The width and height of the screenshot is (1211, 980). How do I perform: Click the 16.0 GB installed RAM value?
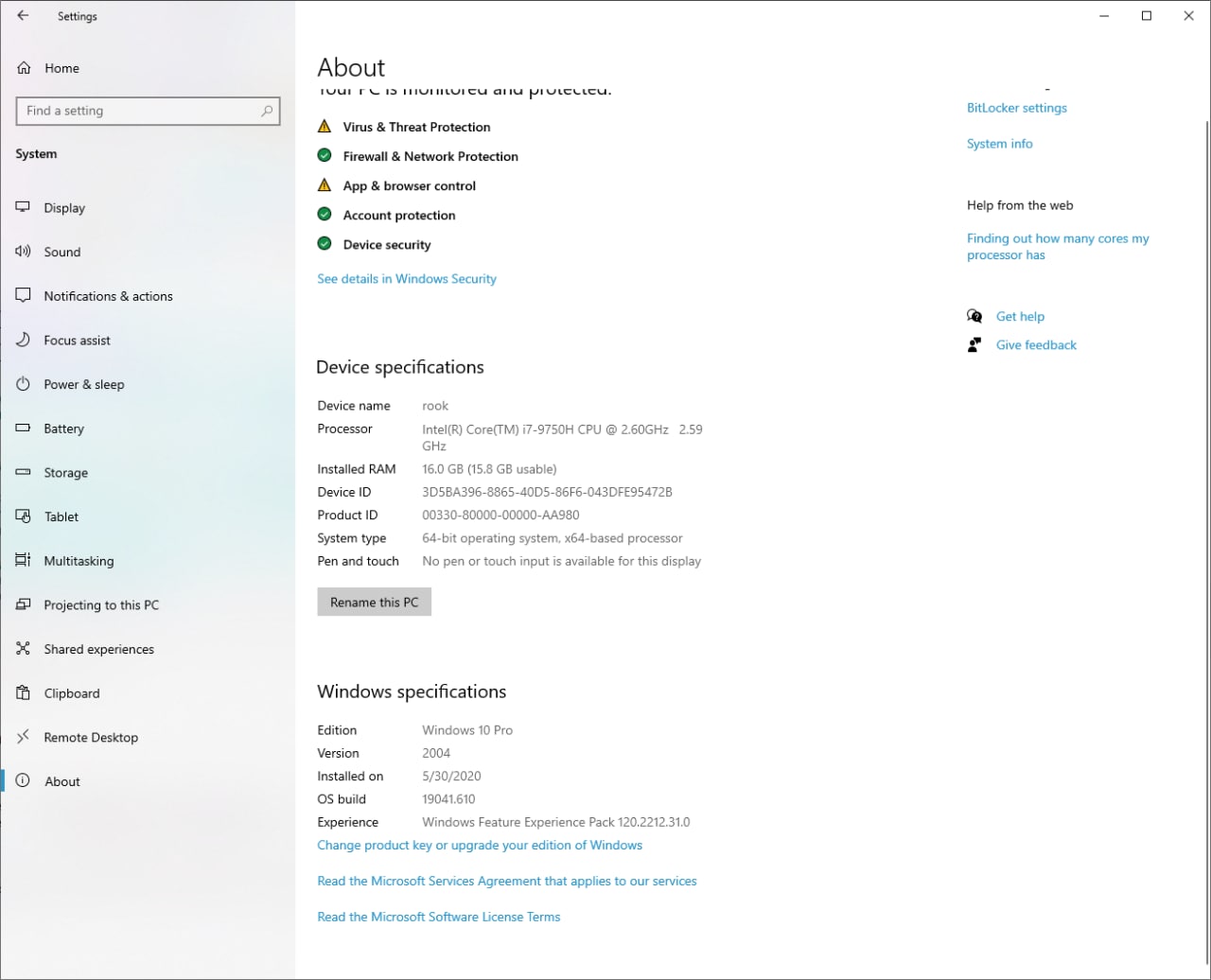tap(489, 469)
